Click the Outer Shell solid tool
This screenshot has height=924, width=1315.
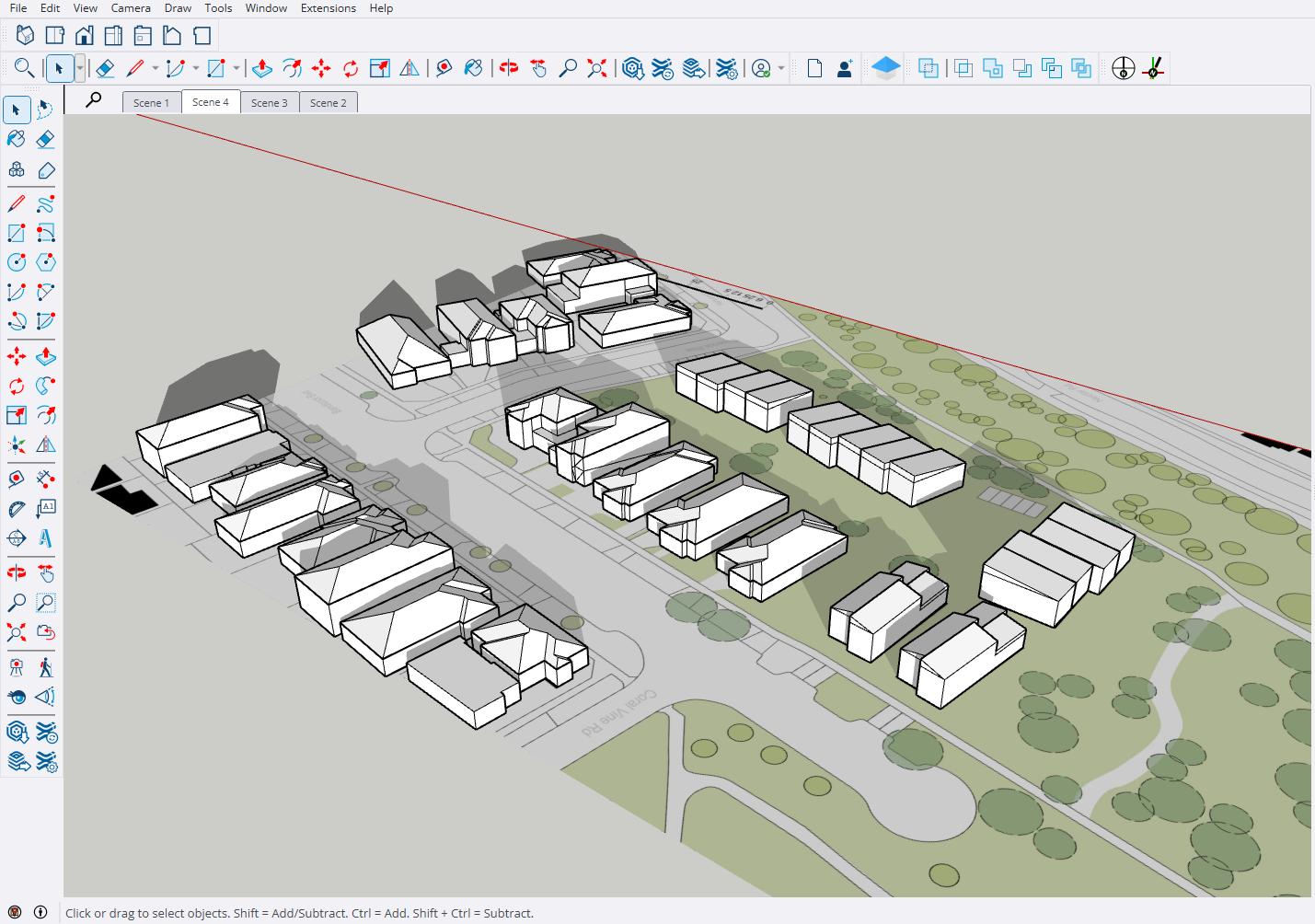point(929,68)
